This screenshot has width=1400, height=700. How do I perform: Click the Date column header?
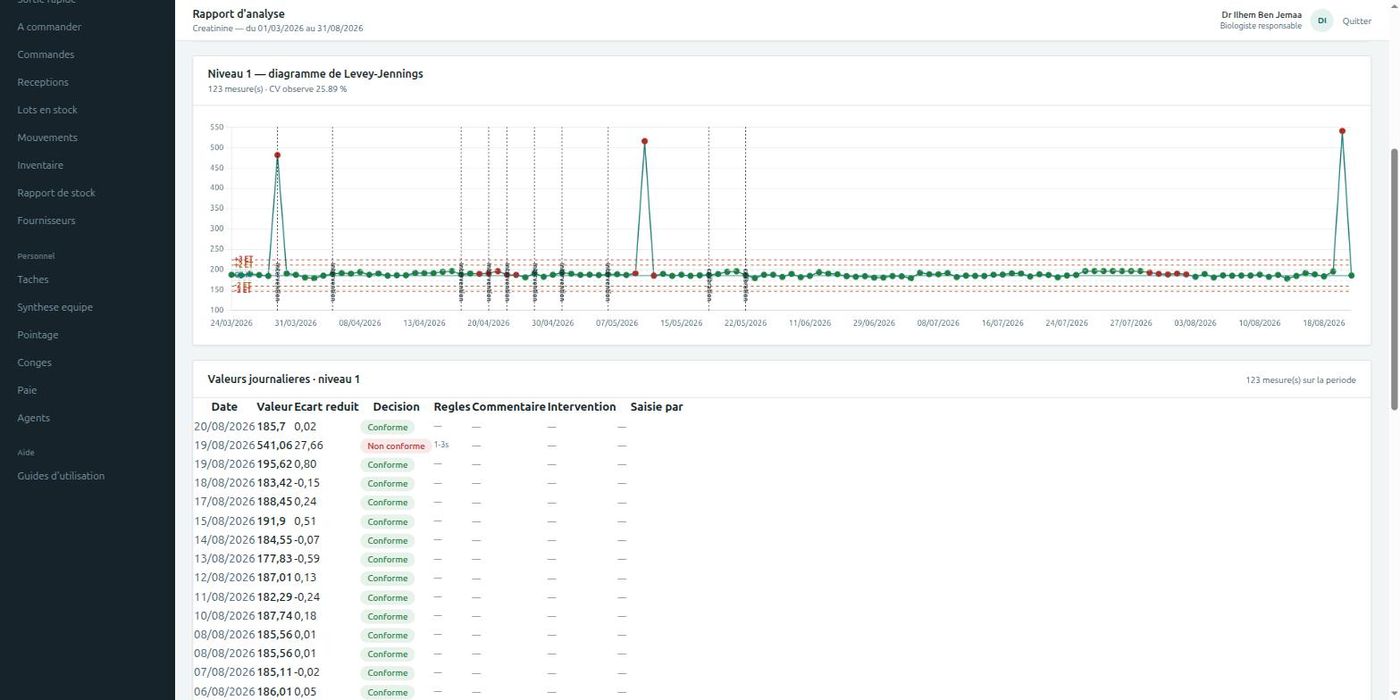pyautogui.click(x=224, y=407)
